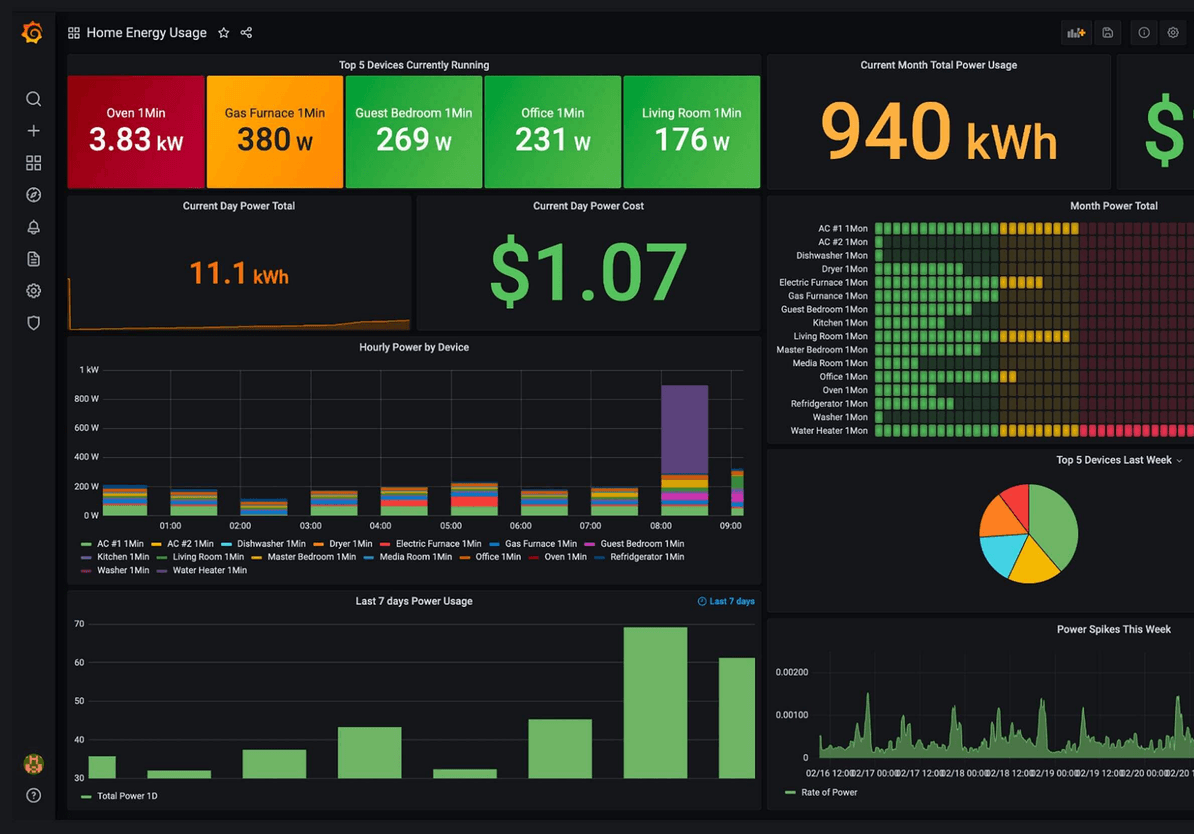Click the dashboard grid icon beside title

pyautogui.click(x=74, y=33)
